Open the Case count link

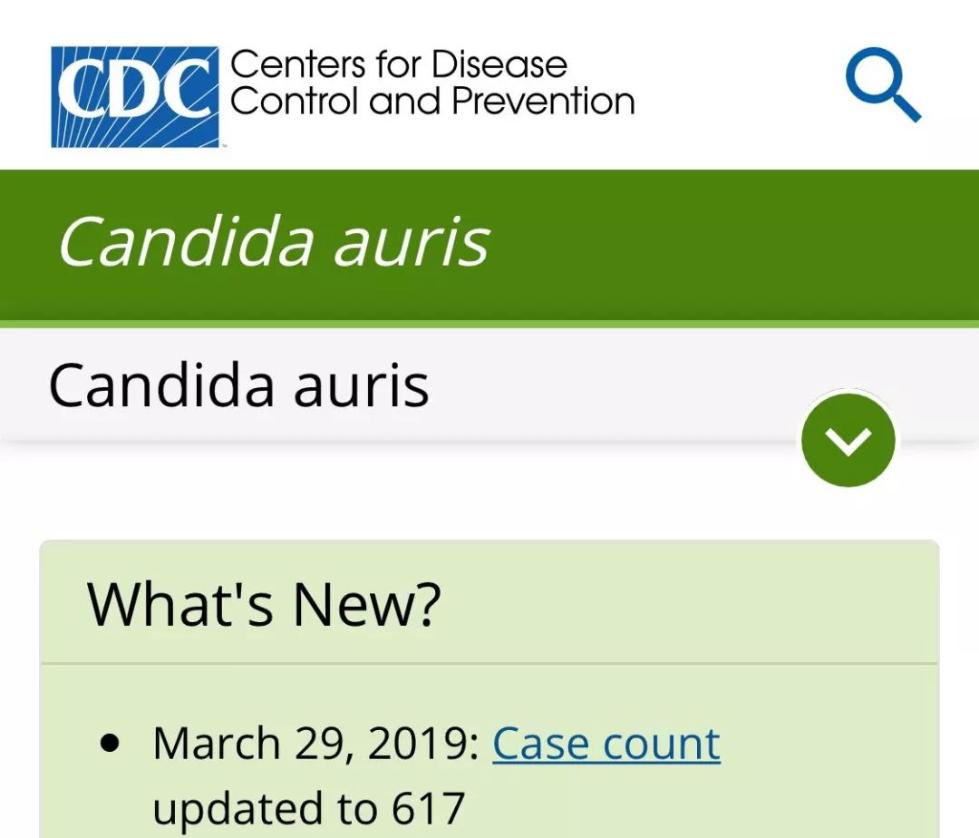pyautogui.click(x=606, y=744)
